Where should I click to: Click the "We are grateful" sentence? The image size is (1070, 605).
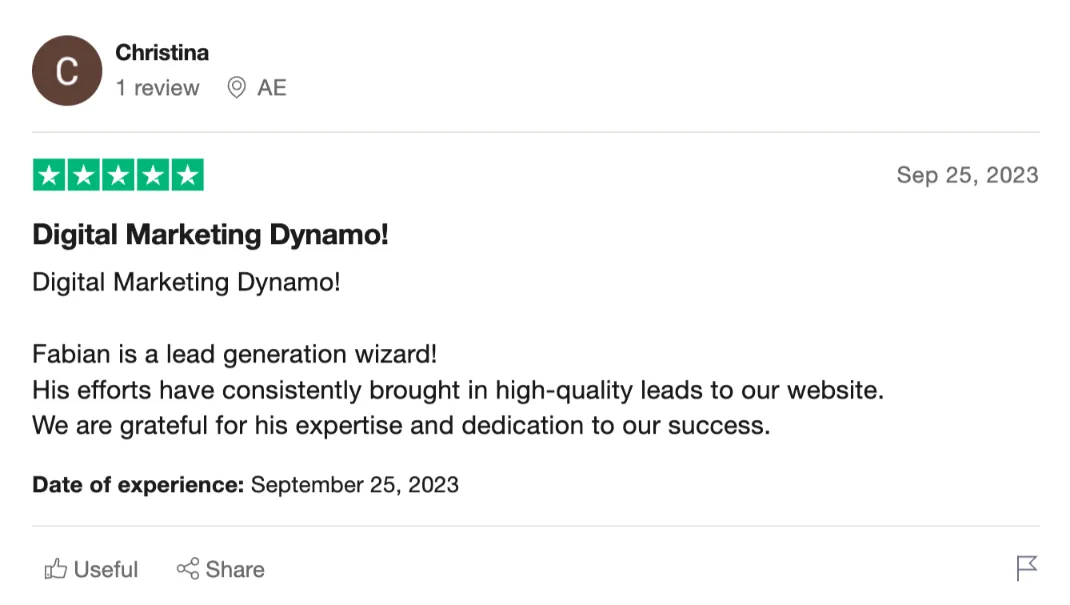pos(401,425)
